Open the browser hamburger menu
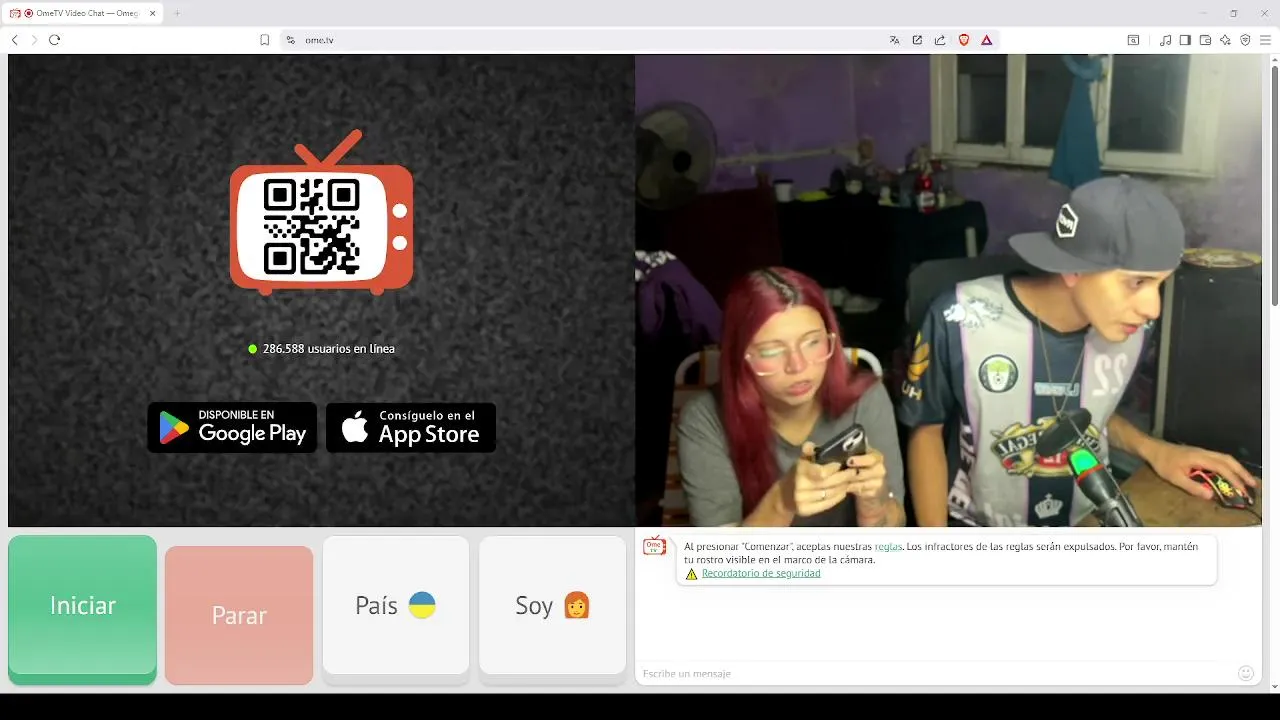This screenshot has width=1280, height=720. pyautogui.click(x=1265, y=40)
